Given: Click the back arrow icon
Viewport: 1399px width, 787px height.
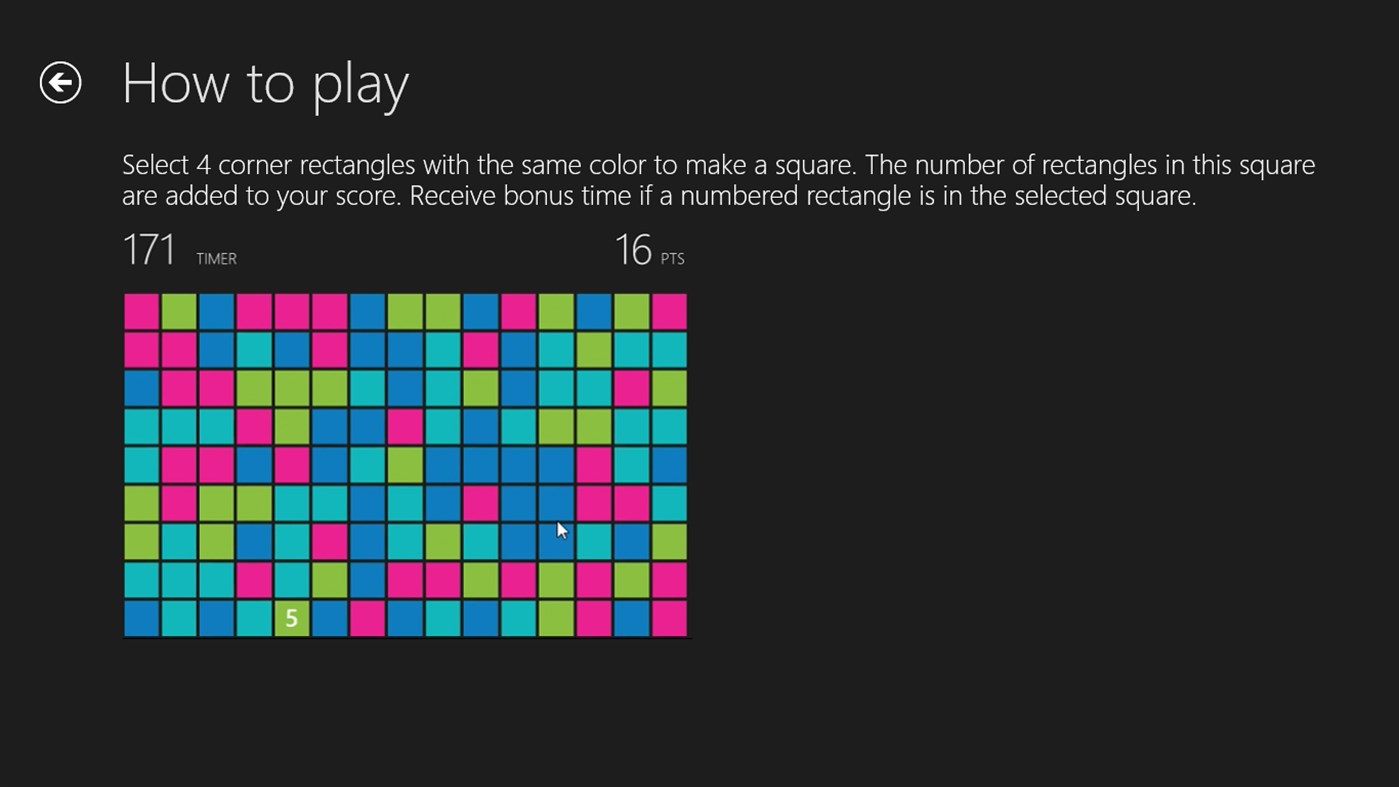Looking at the screenshot, I should (x=60, y=83).
